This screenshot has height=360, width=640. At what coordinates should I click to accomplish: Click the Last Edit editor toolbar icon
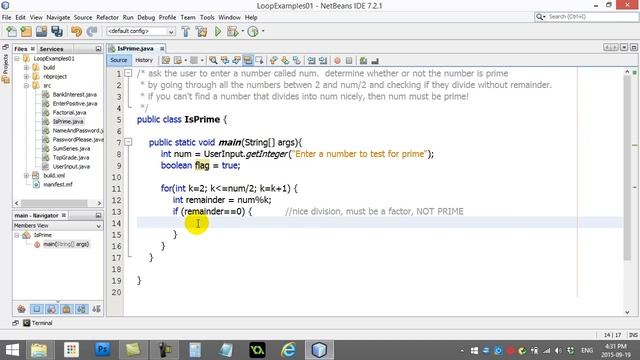click(166, 60)
